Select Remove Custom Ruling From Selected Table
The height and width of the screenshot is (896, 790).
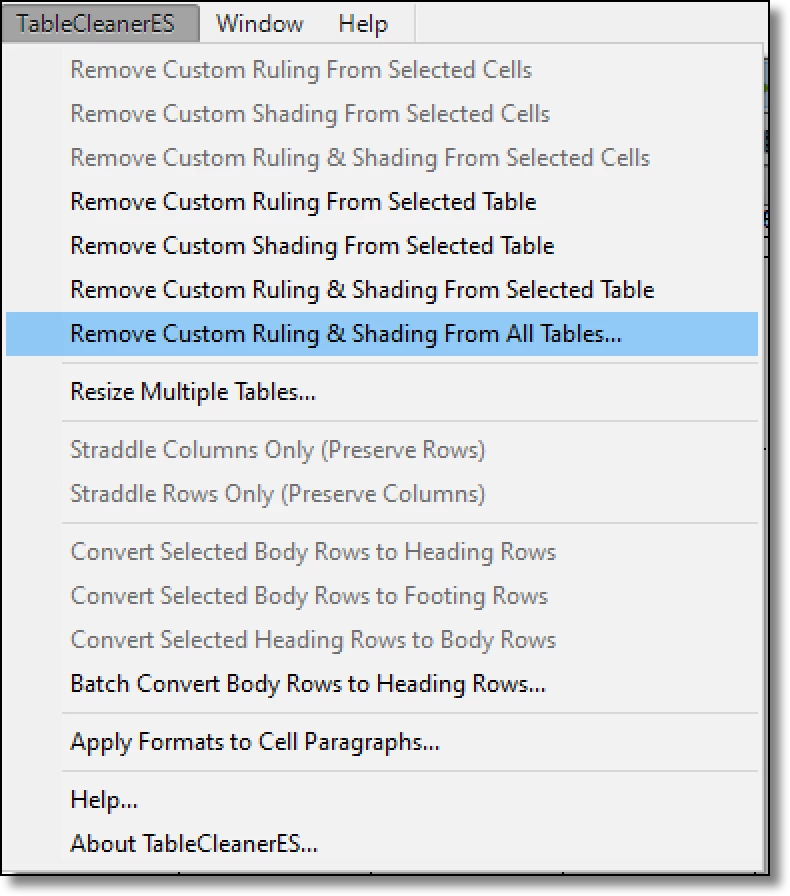click(382, 202)
